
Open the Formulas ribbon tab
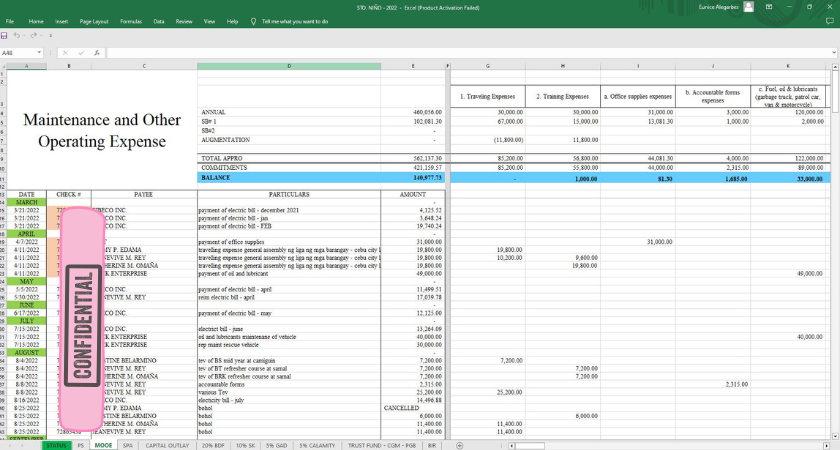point(130,20)
